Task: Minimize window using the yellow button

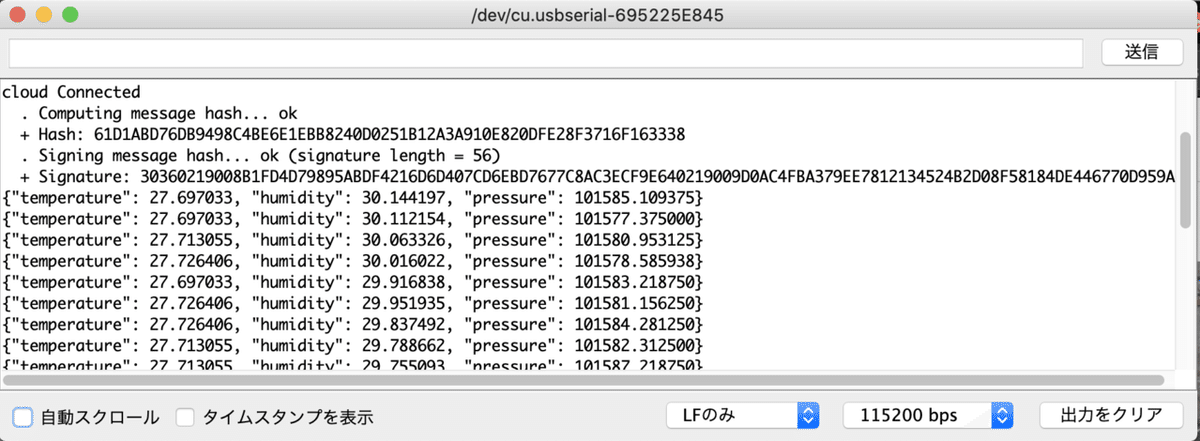Action: (44, 16)
